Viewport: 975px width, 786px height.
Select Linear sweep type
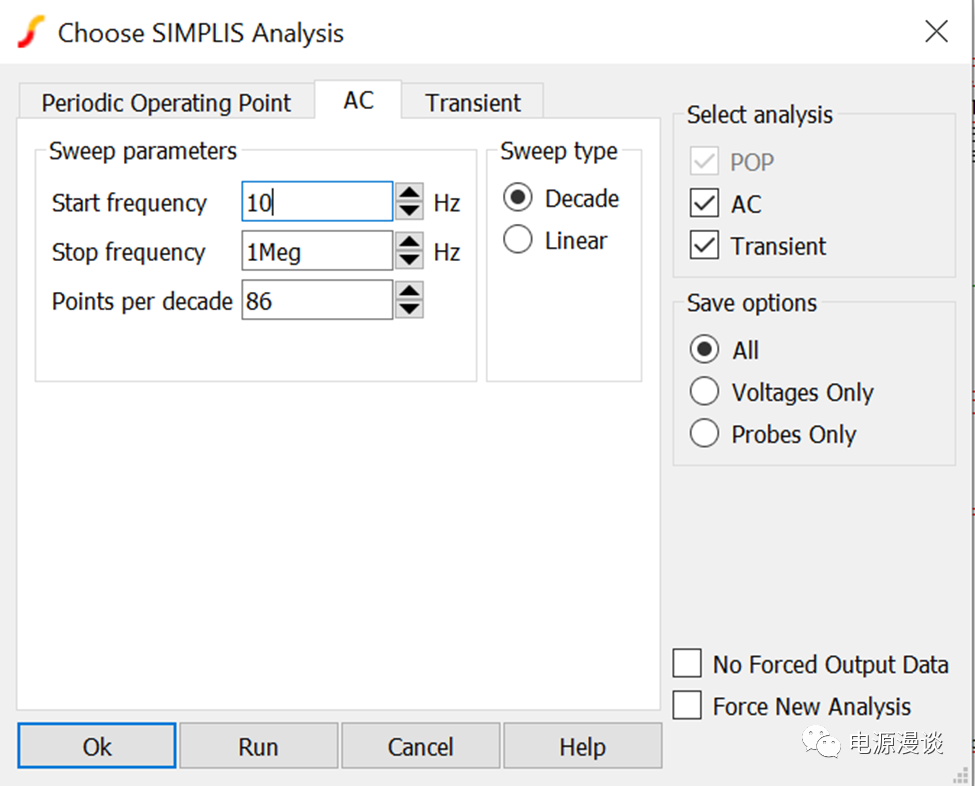click(x=518, y=241)
